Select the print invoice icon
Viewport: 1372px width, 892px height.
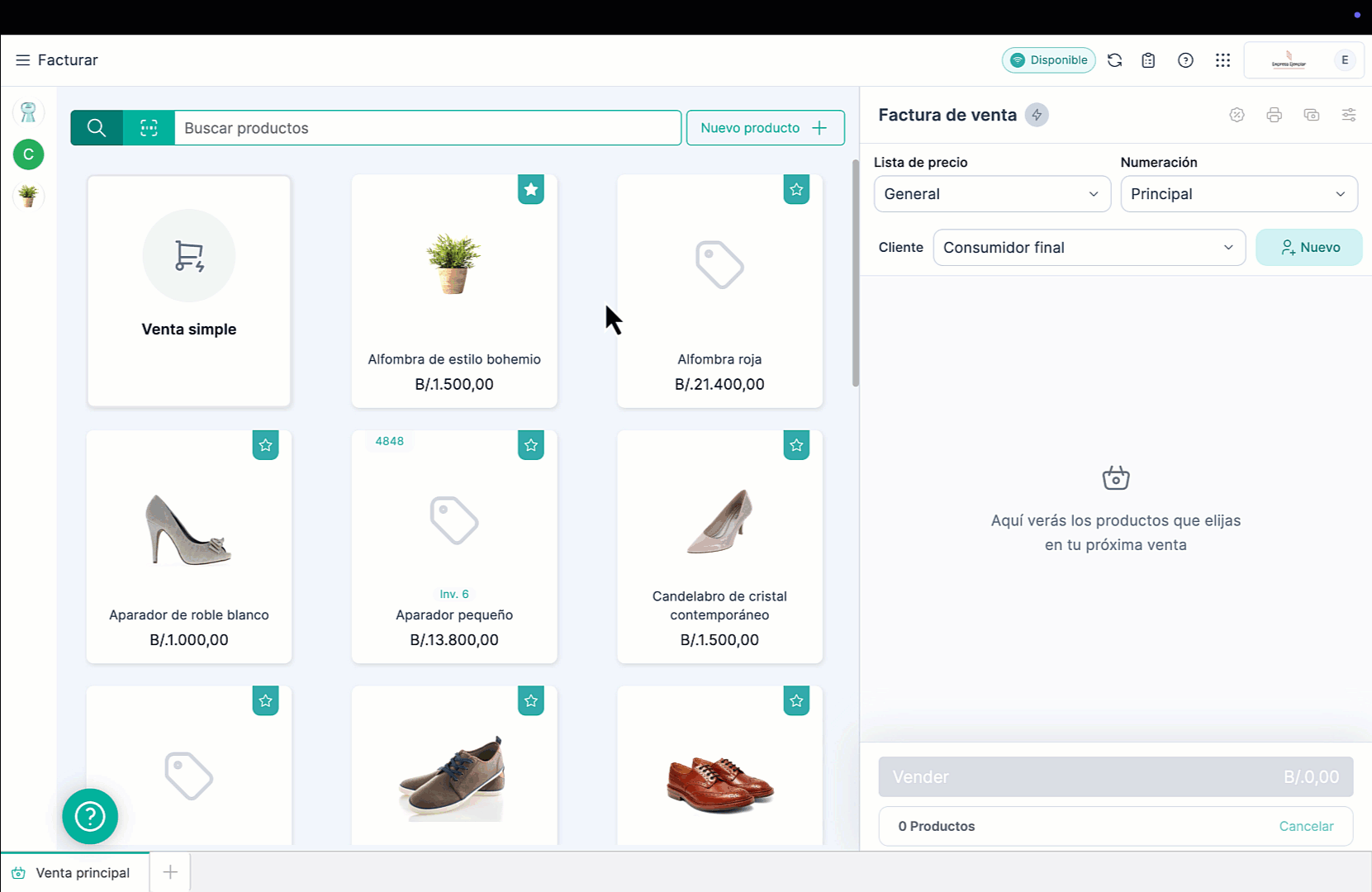click(1274, 115)
